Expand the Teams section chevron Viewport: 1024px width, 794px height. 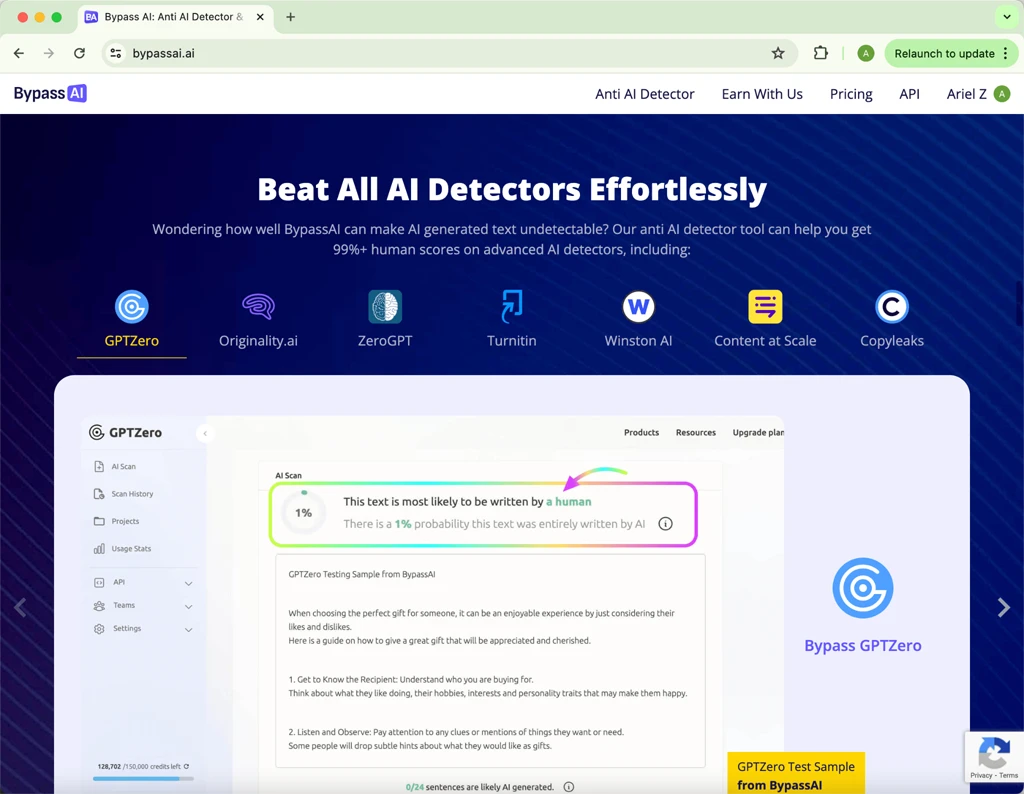188,607
